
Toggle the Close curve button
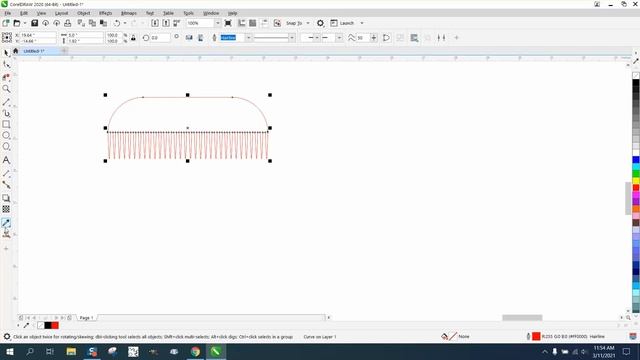(386, 38)
